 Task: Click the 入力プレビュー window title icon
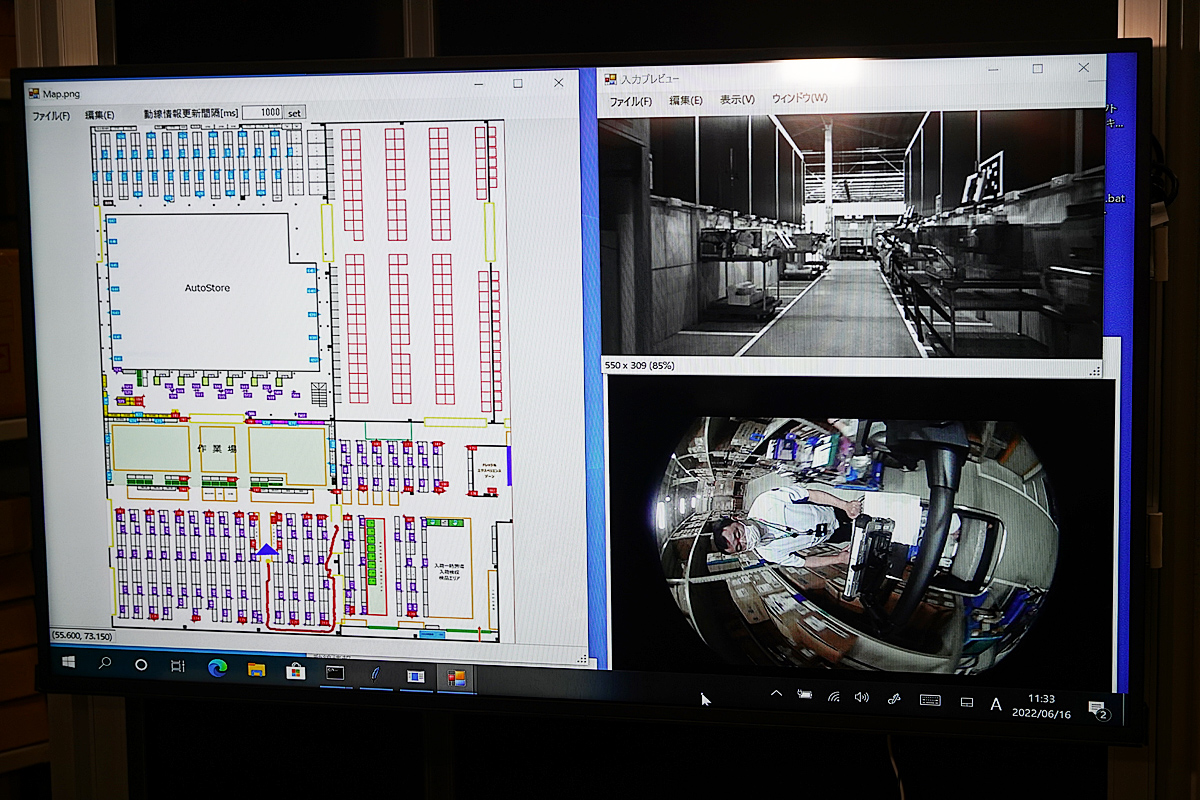610,78
